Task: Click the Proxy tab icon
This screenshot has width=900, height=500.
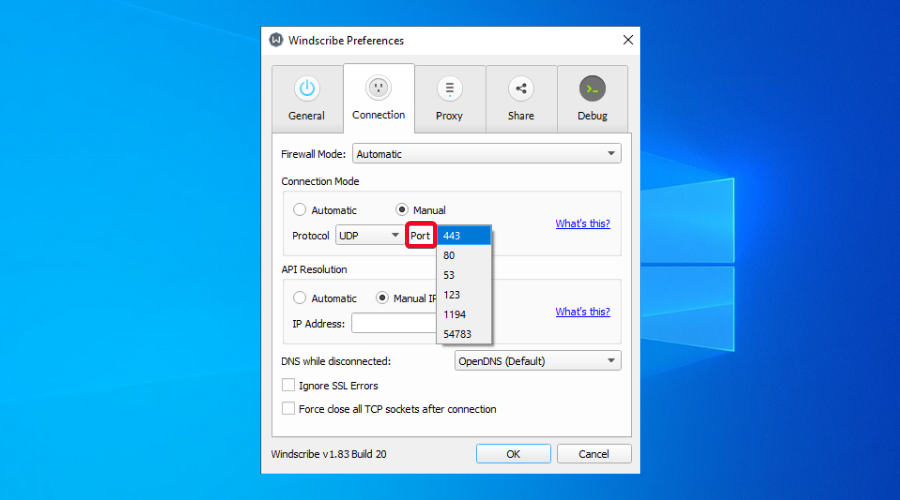Action: pos(449,88)
